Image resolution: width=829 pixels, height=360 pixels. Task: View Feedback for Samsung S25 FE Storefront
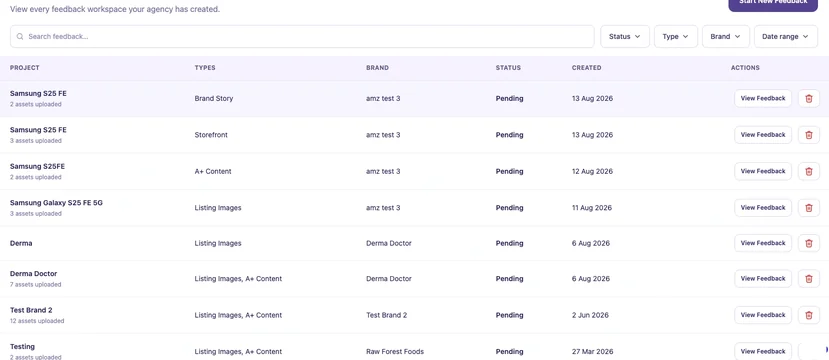763,135
